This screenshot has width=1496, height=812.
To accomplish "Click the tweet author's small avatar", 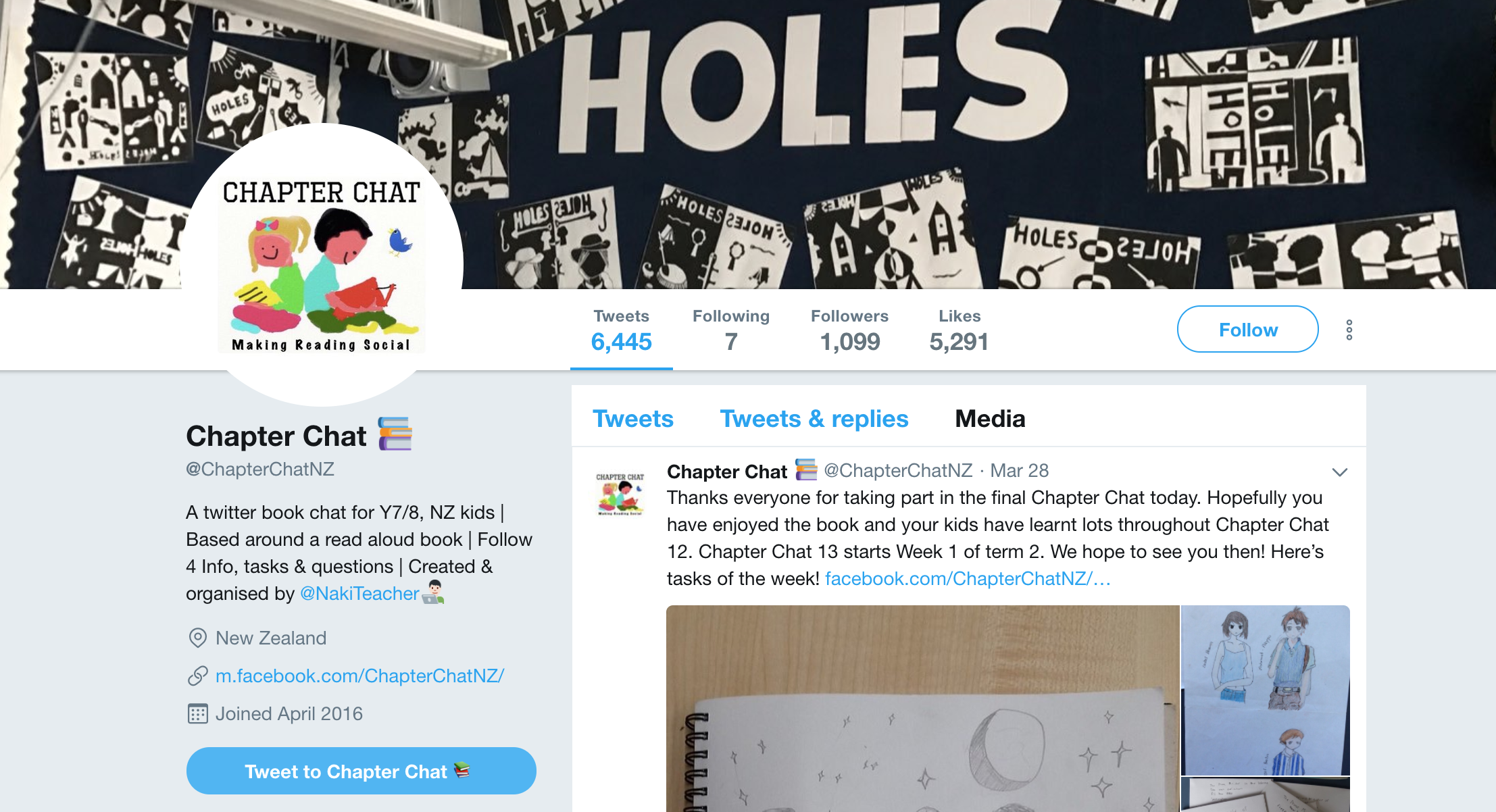I will (x=620, y=494).
